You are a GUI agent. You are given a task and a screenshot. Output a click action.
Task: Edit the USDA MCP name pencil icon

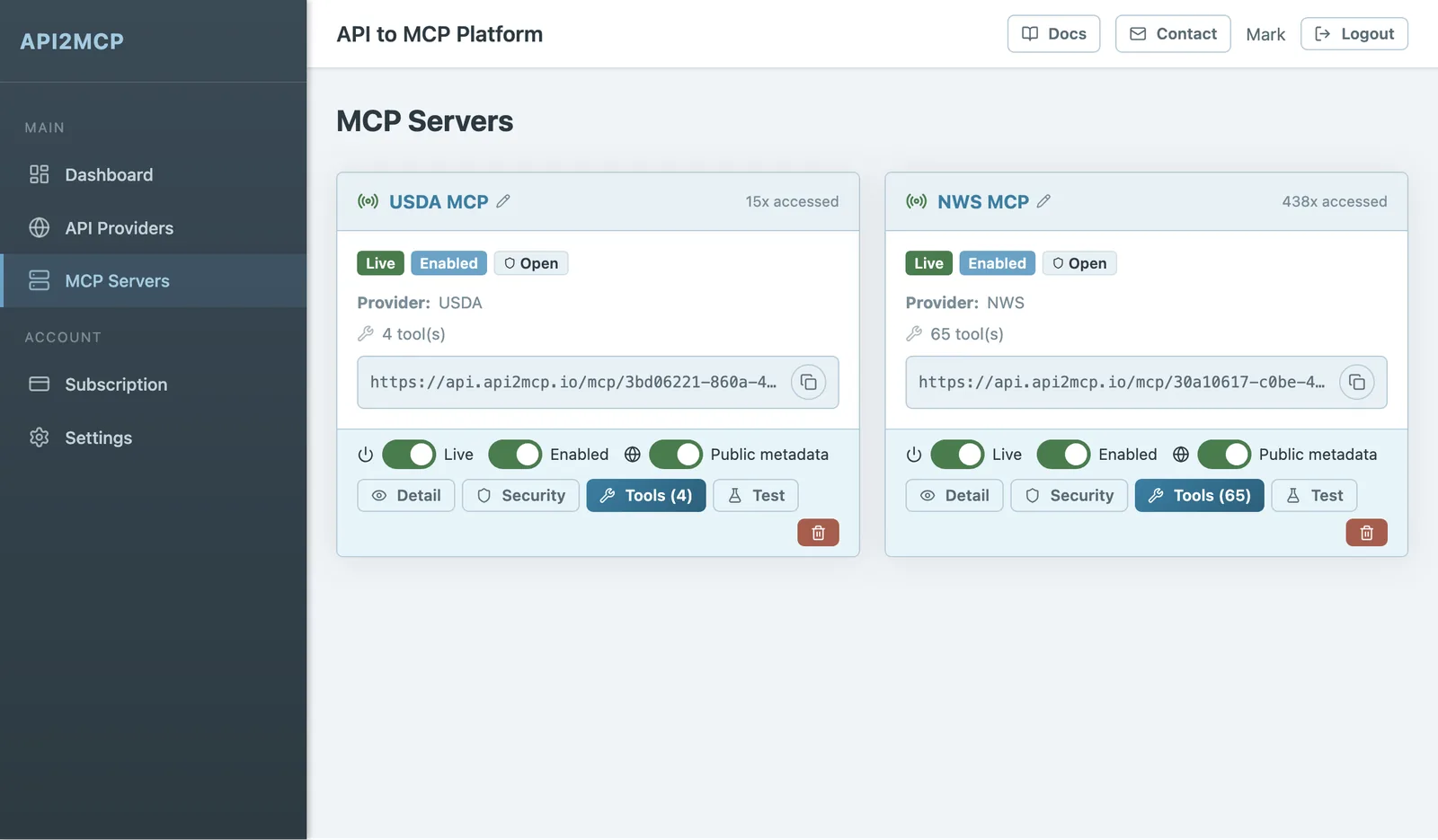(x=503, y=201)
